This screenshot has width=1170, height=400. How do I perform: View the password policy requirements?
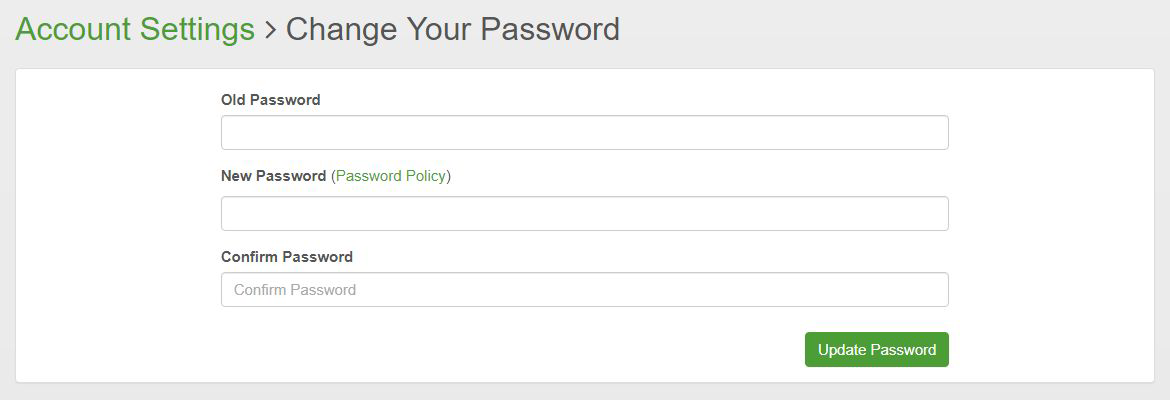point(391,176)
